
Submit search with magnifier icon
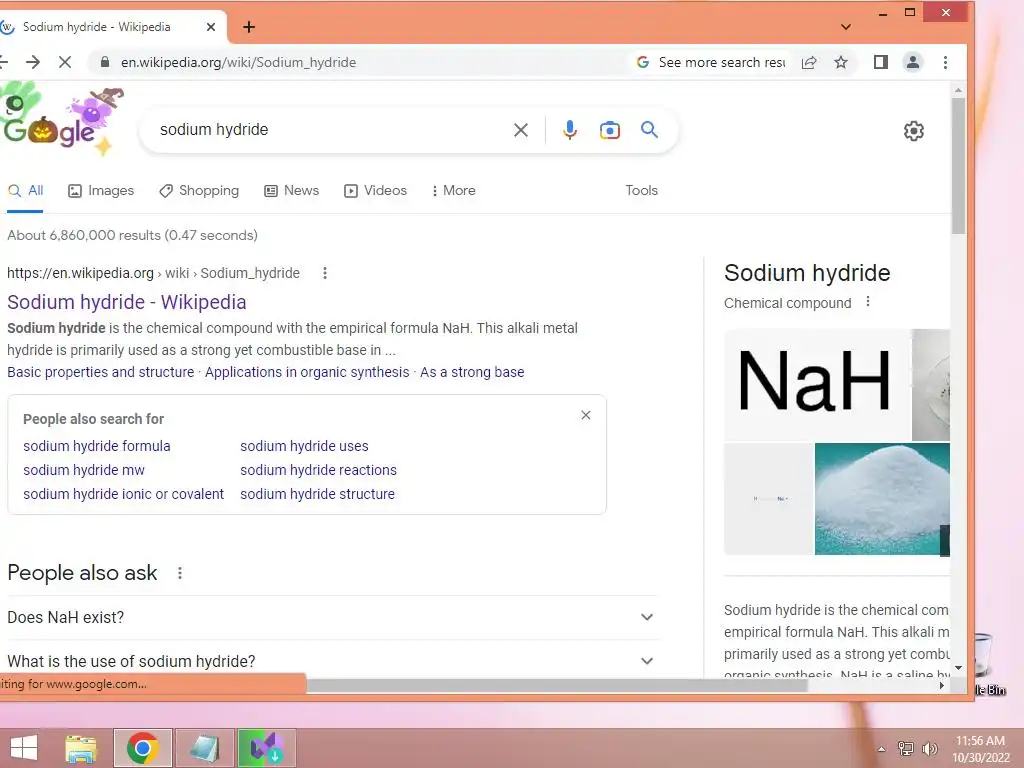coord(649,129)
